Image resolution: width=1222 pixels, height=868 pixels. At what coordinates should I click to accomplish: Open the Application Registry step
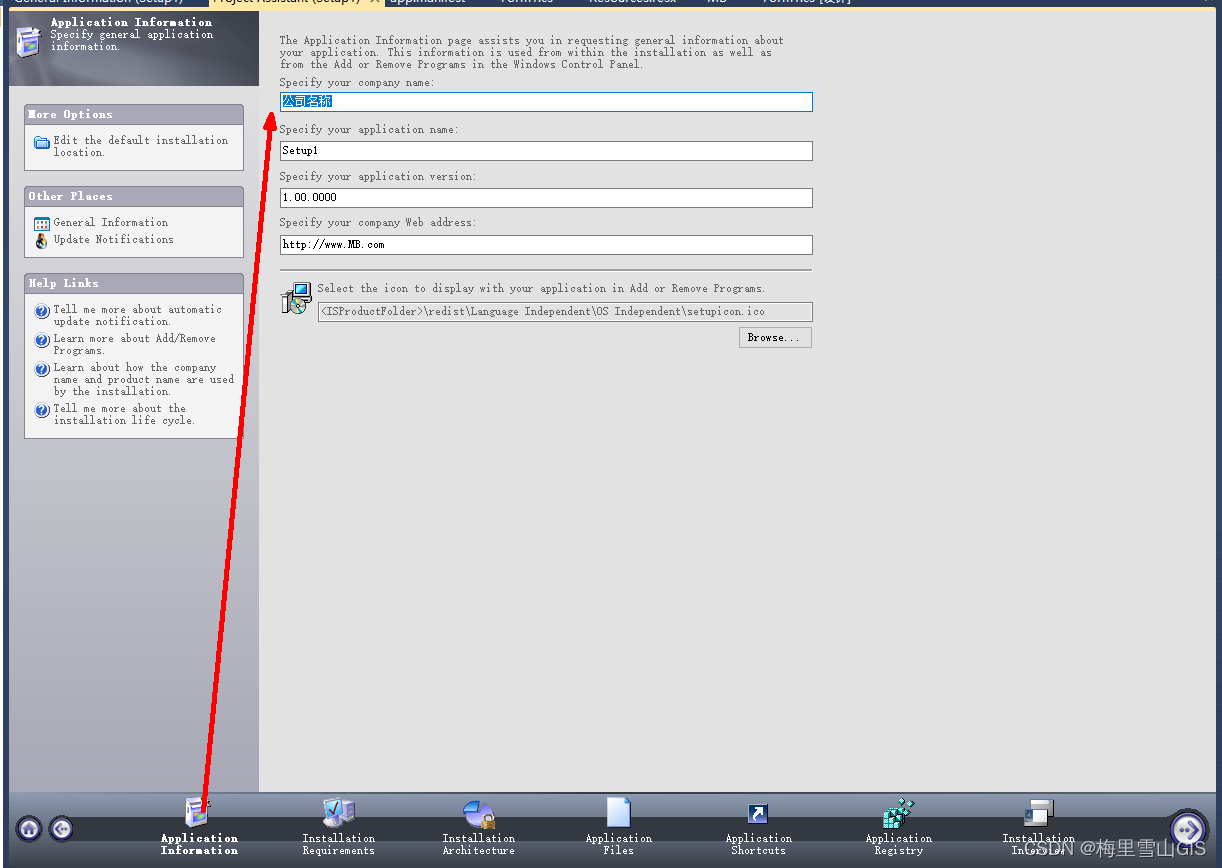898,827
